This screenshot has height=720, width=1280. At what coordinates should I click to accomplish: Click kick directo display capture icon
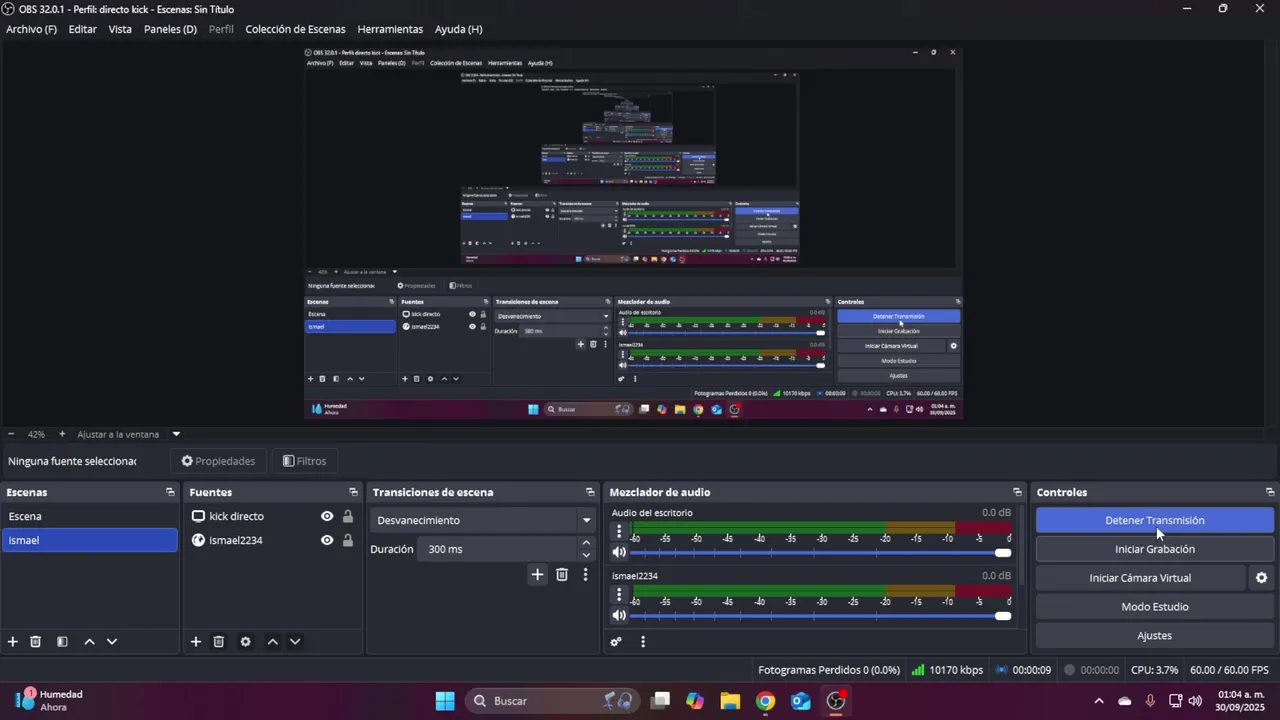pyautogui.click(x=198, y=516)
